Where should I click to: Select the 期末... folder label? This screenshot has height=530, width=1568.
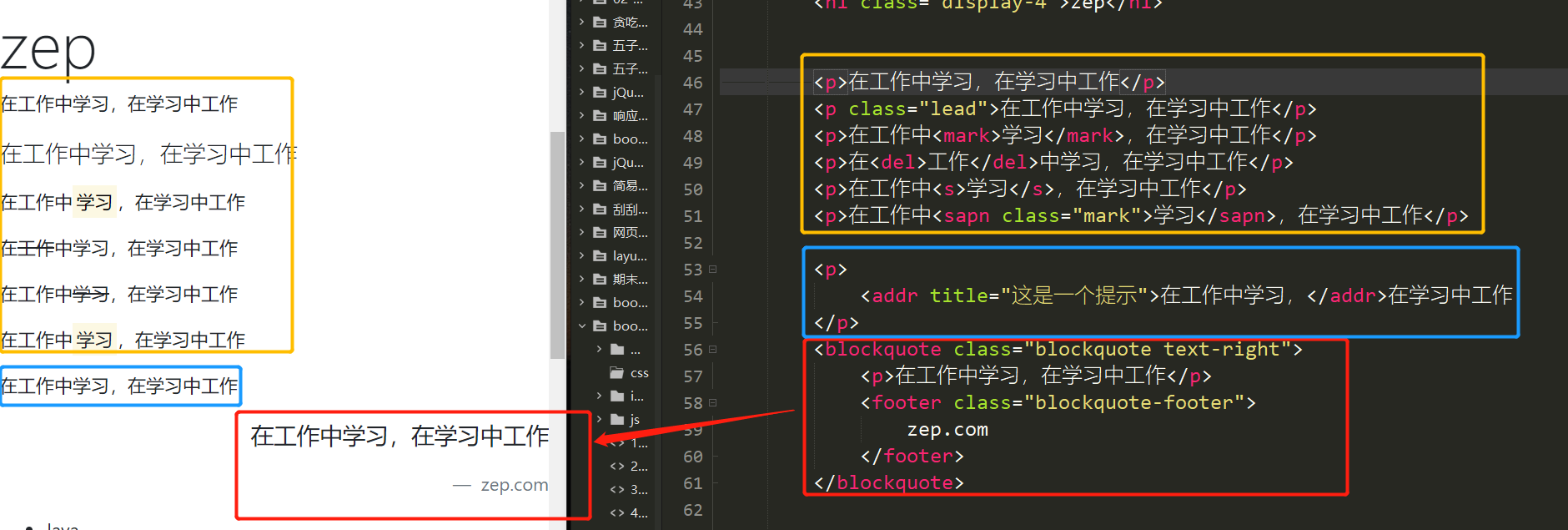point(630,280)
